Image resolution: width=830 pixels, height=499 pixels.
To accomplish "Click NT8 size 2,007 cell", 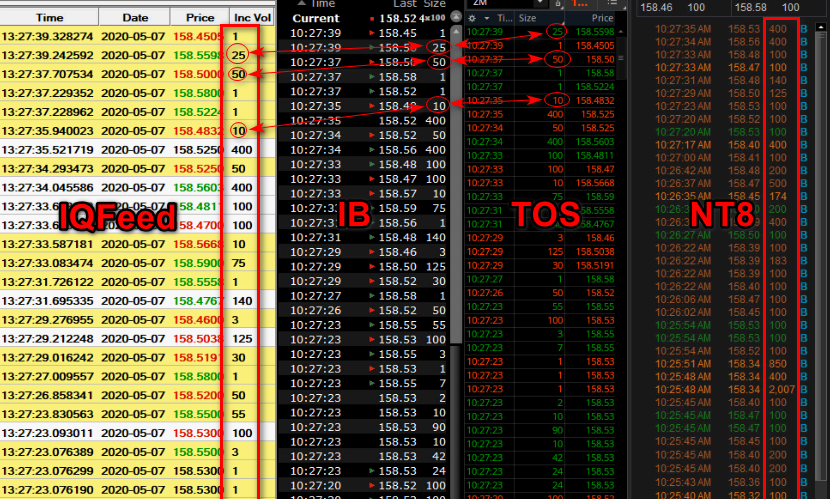I will click(x=782, y=389).
